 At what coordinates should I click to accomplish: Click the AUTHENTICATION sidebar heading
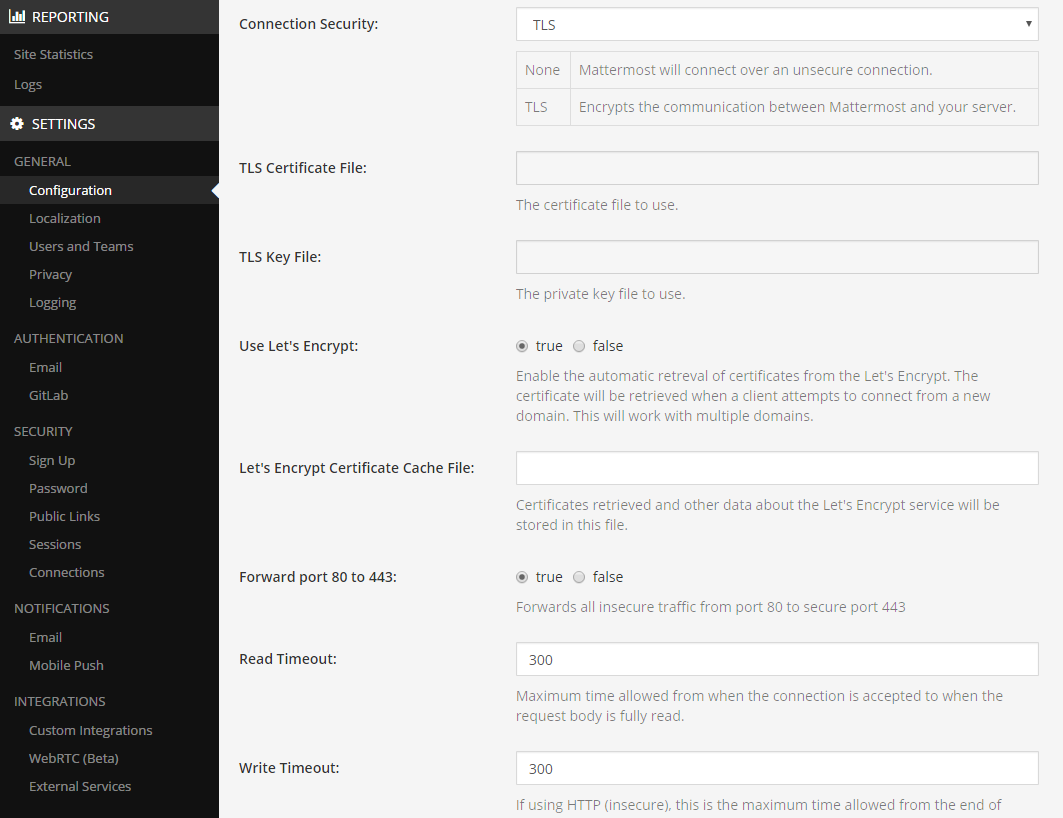click(x=68, y=338)
